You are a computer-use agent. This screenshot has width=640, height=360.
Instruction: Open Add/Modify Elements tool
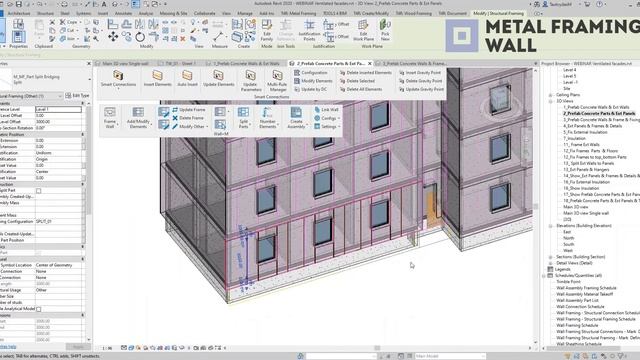138,118
